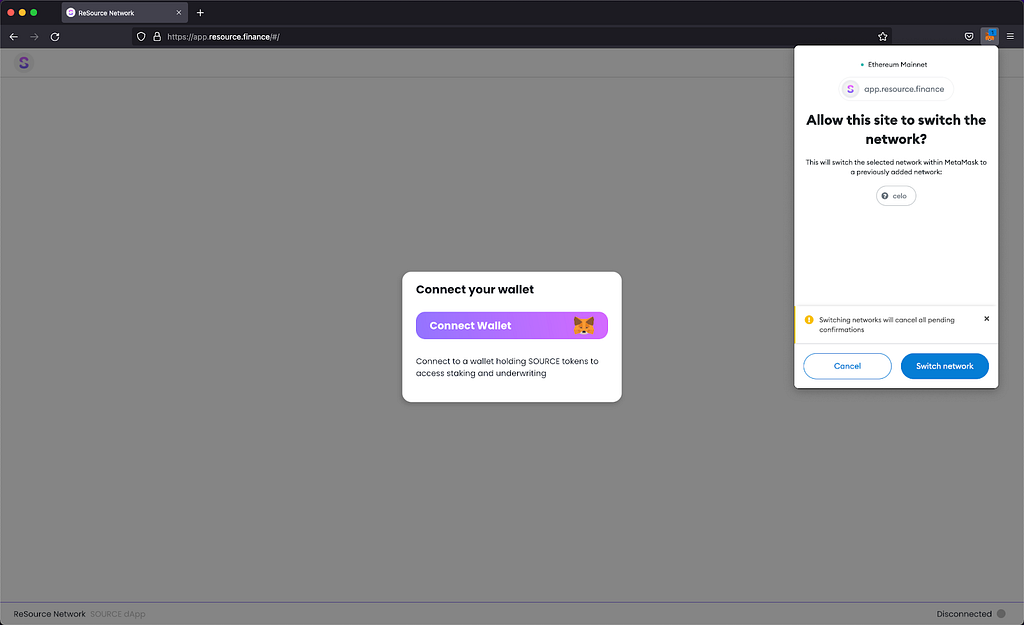
Task: Click the app.resource.finance site chip
Action: [x=895, y=89]
